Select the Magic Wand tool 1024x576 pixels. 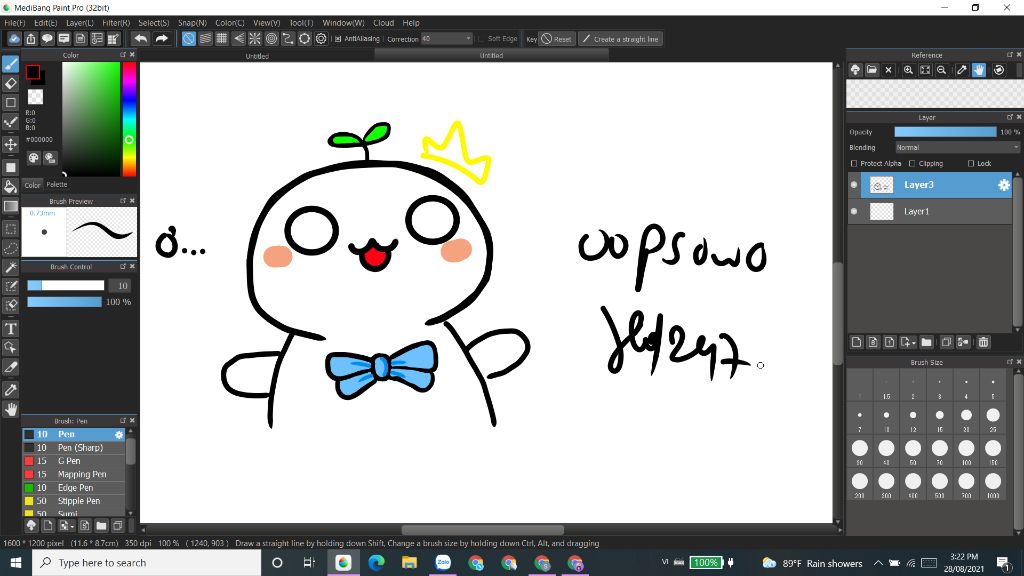point(10,267)
